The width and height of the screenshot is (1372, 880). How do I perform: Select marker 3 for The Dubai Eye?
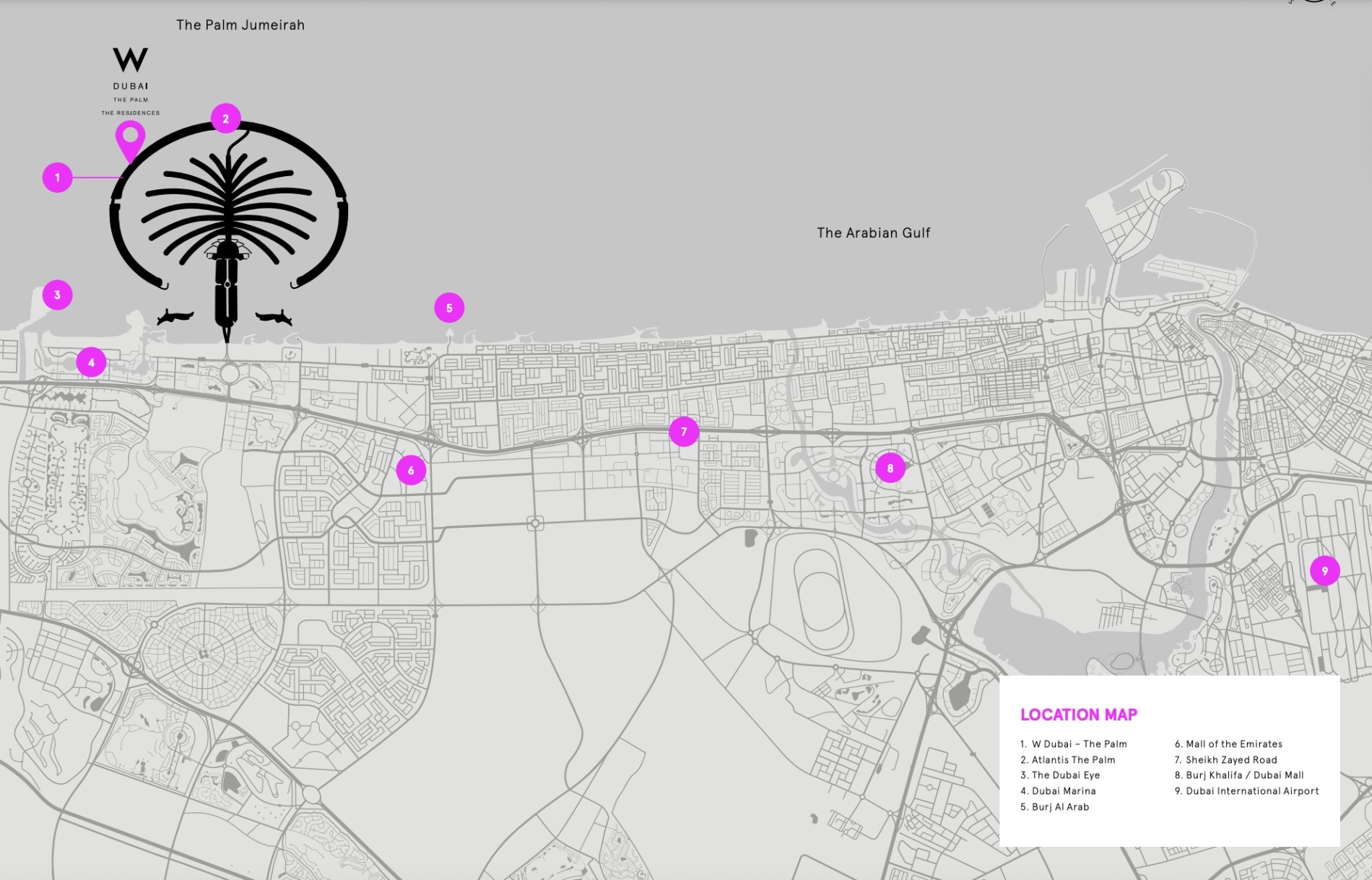pyautogui.click(x=57, y=295)
